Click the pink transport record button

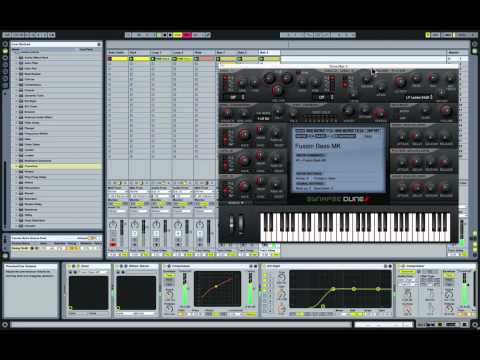(187, 35)
